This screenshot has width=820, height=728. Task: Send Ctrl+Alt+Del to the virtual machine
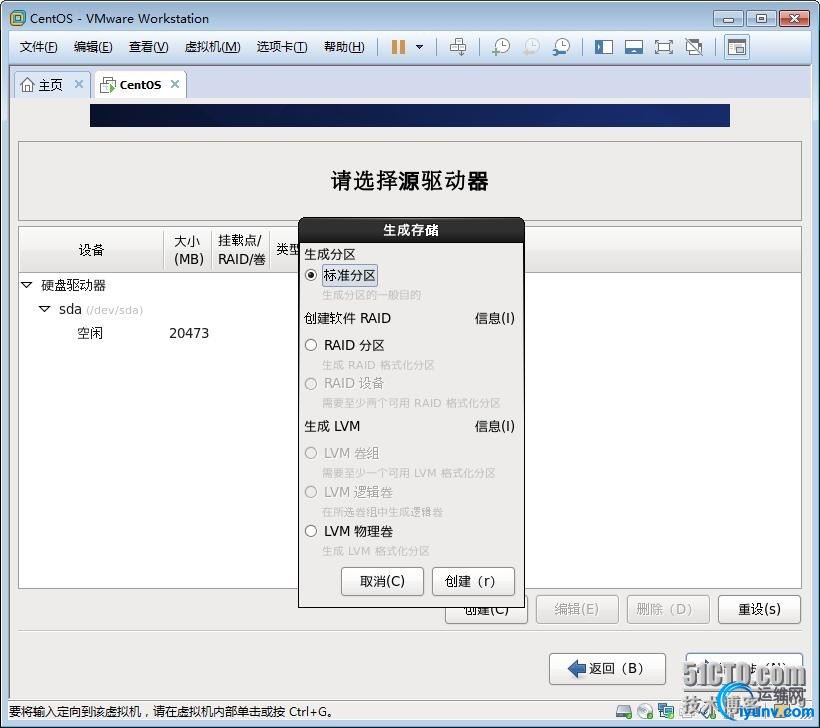458,47
